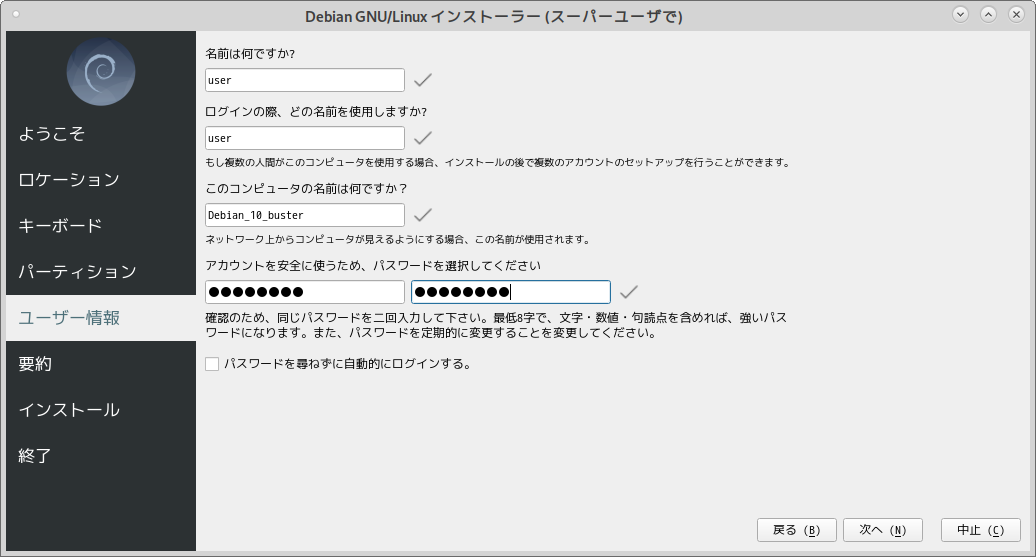
Task: Open the 終了 step in sidebar
Action: tap(101, 456)
